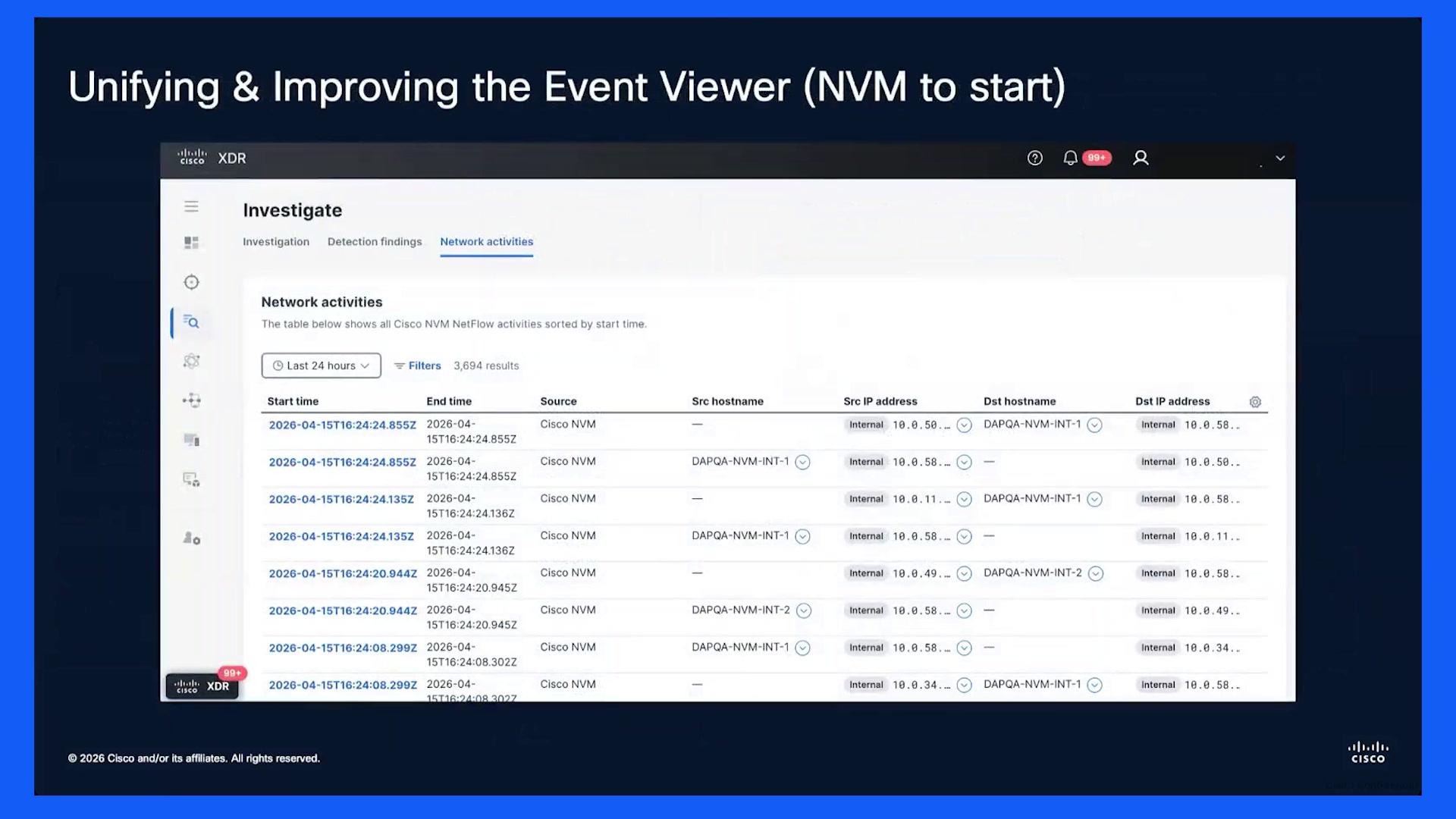Expand DAPQA-NVM-INT-2 Dst hostname pivot menu
1456x819 pixels.
point(1095,574)
